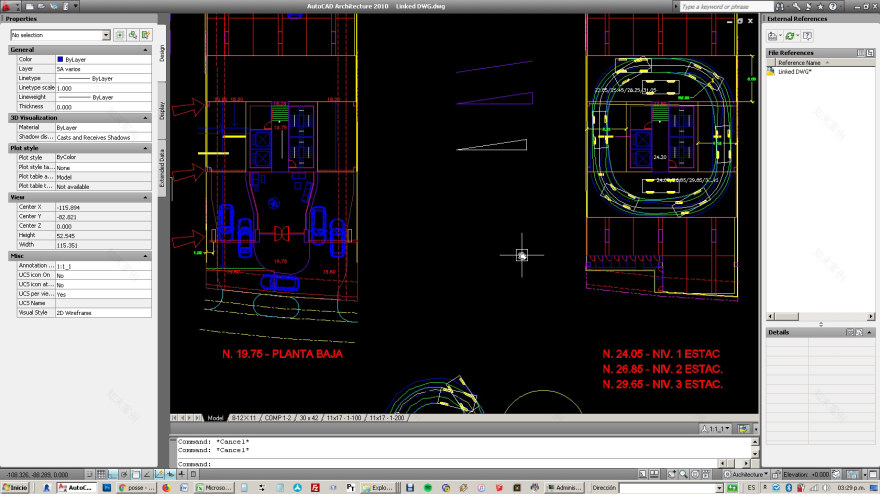This screenshot has height=494, width=880.
Task: Toggle the PICKADD value button in Properties
Action: (119, 35)
